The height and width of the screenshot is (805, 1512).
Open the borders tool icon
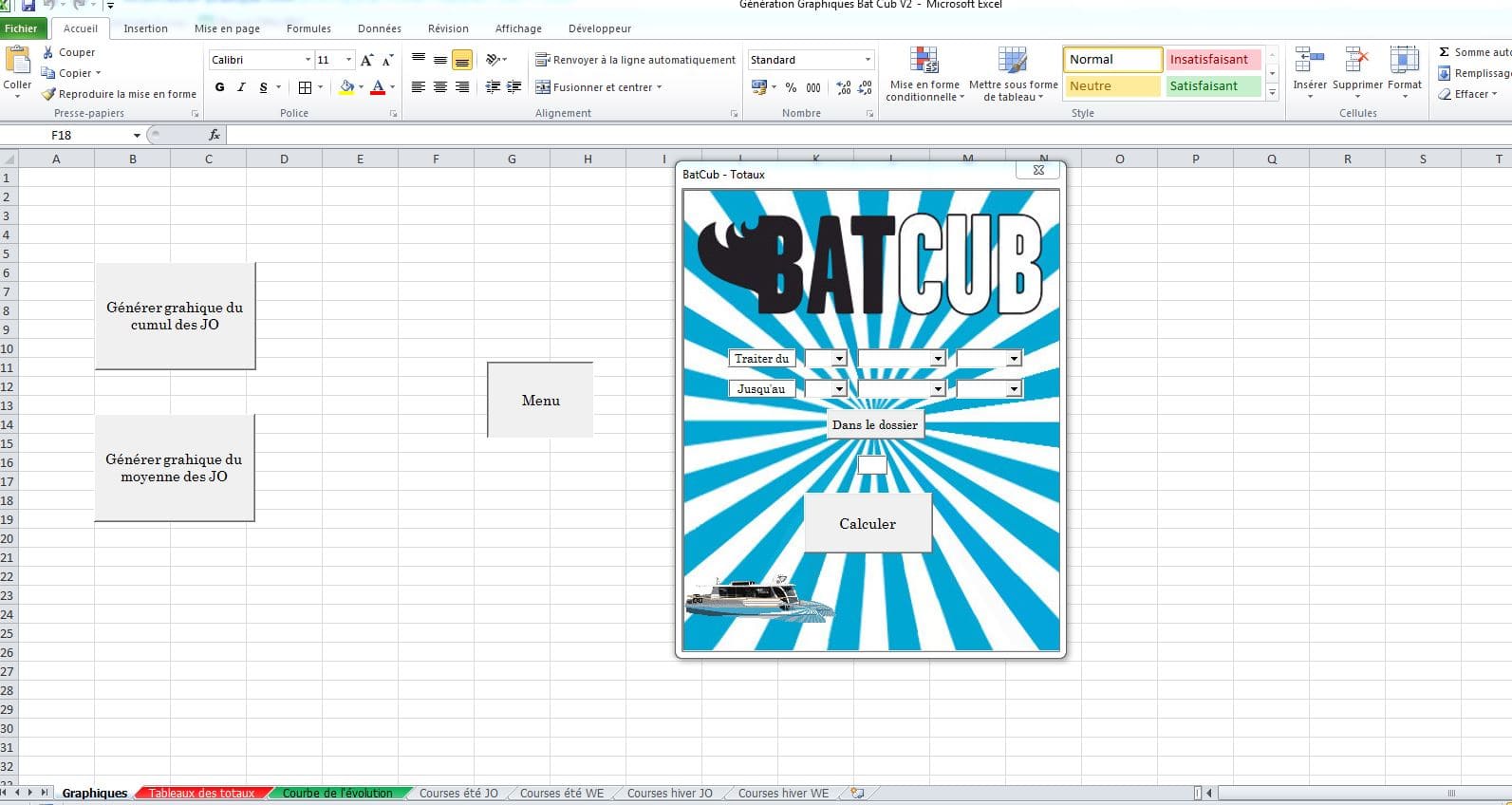pos(305,87)
